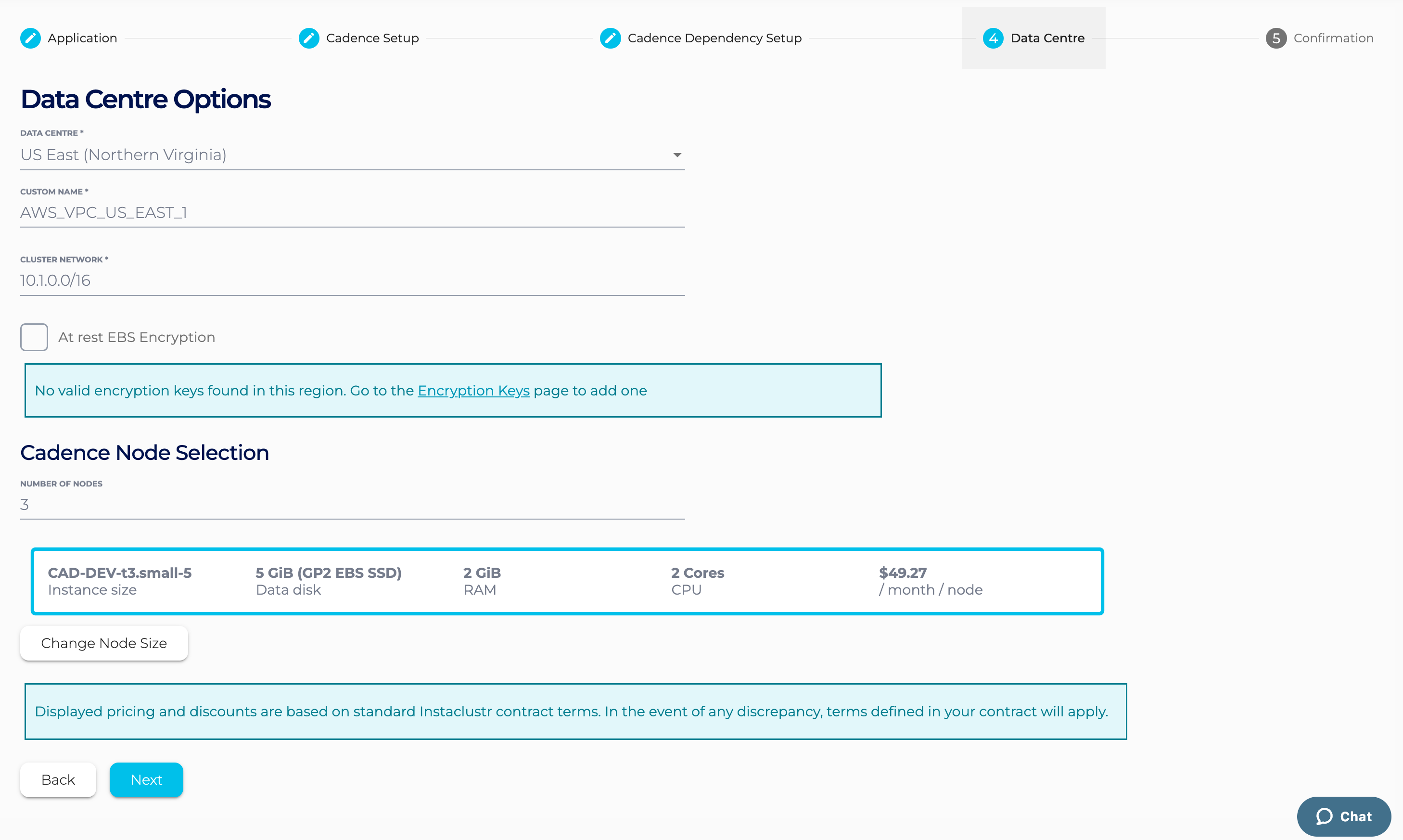Image resolution: width=1403 pixels, height=840 pixels.
Task: Expand the Data Centre dropdown arrow
Action: click(677, 155)
